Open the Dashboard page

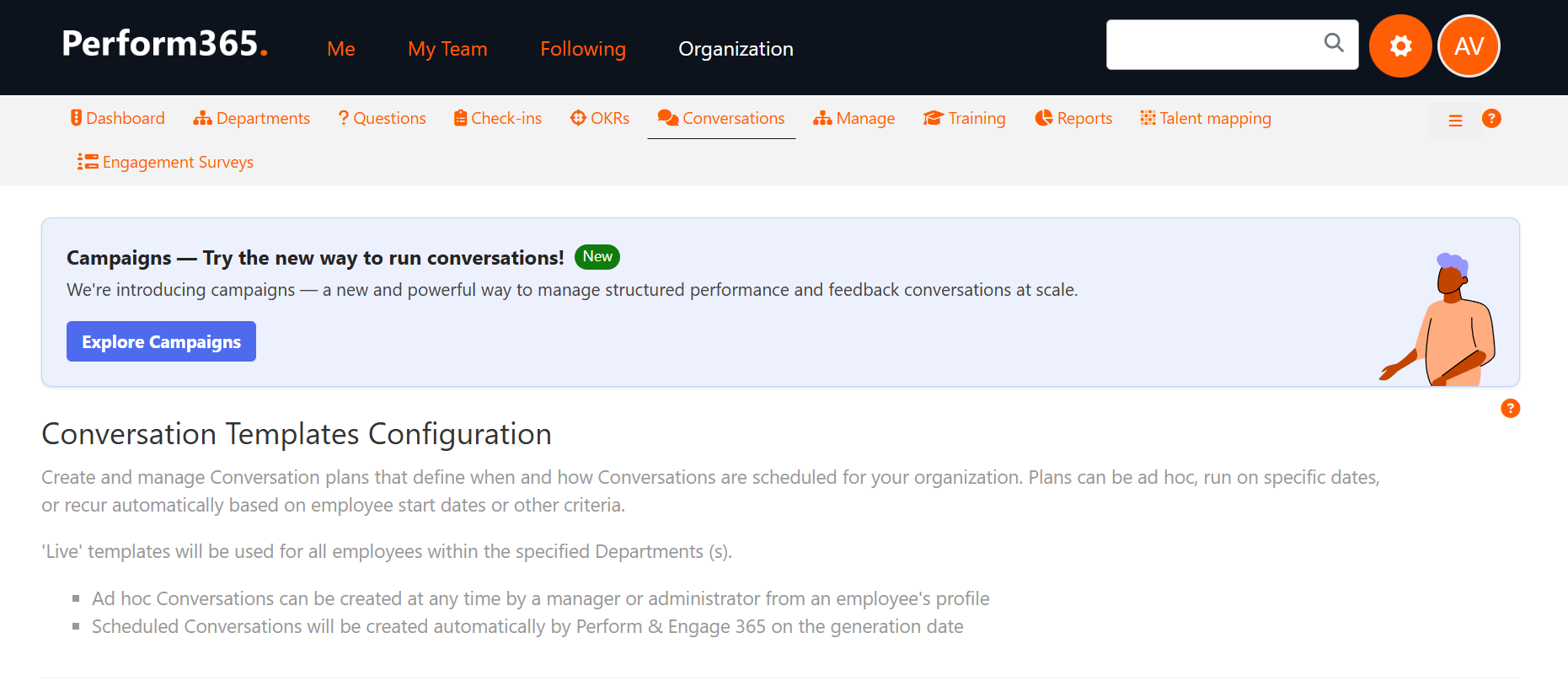click(117, 119)
